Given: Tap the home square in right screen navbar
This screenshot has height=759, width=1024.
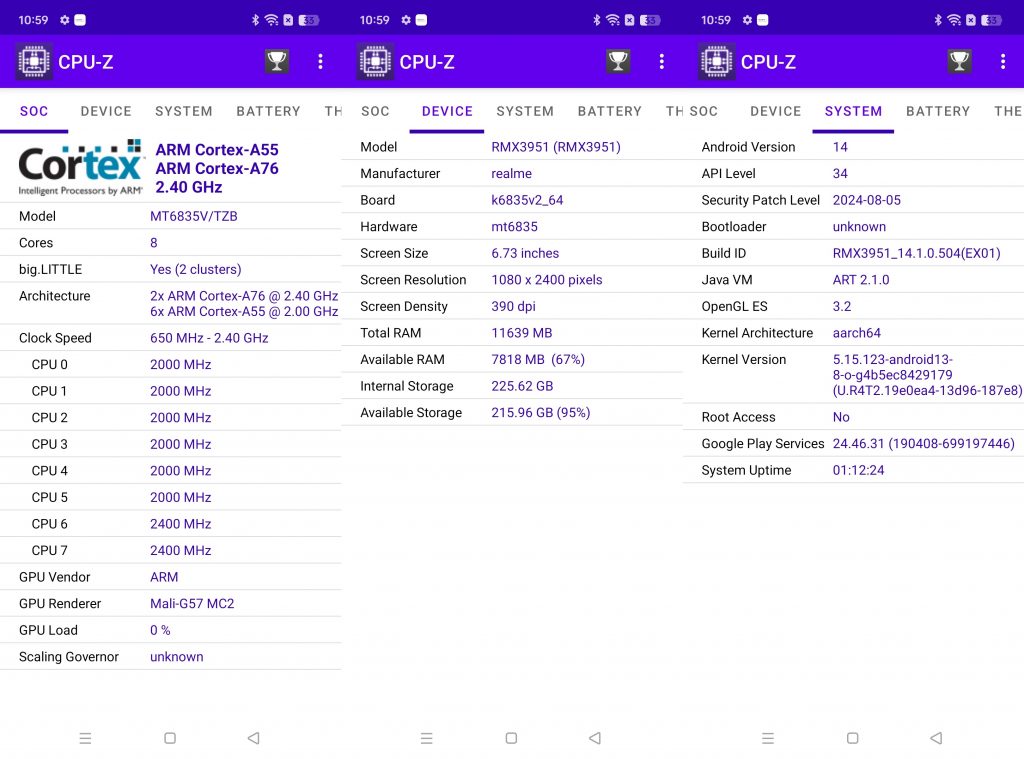Looking at the screenshot, I should pyautogui.click(x=852, y=738).
